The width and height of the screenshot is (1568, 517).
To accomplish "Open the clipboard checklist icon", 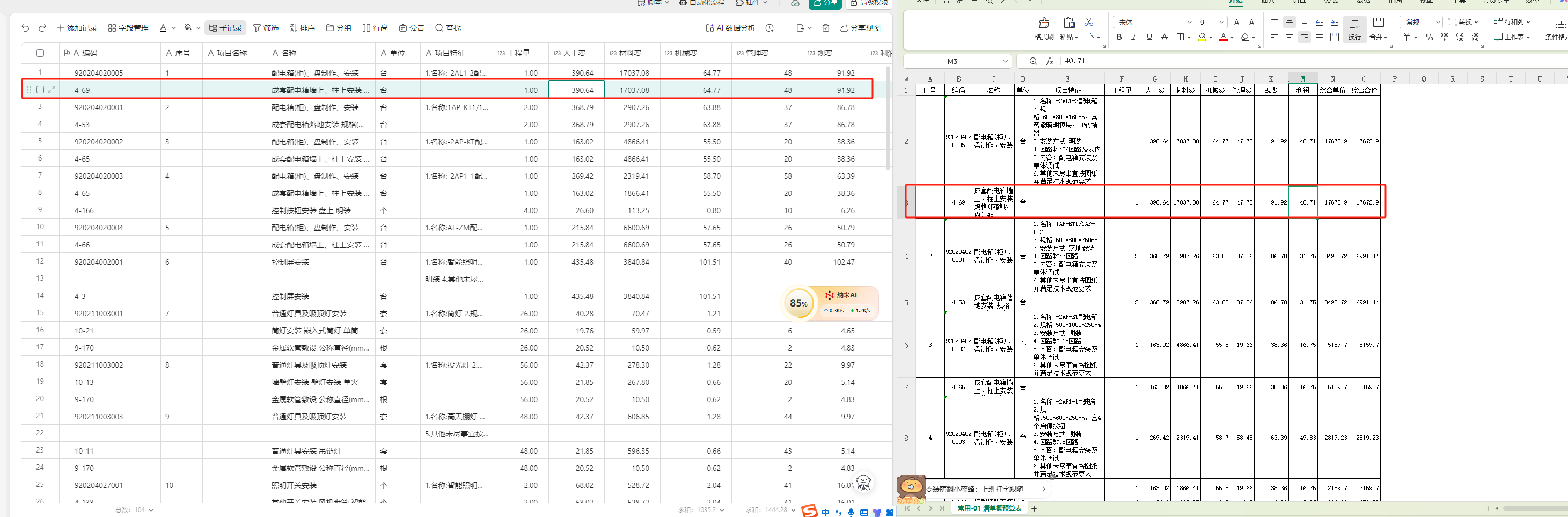I will click(825, 28).
